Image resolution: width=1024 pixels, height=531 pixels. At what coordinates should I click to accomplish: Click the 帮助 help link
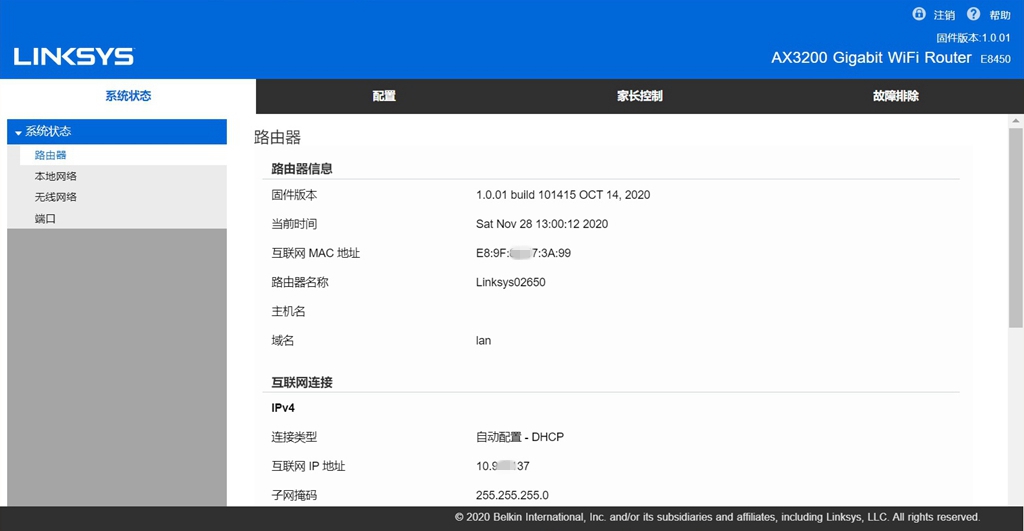point(1000,15)
